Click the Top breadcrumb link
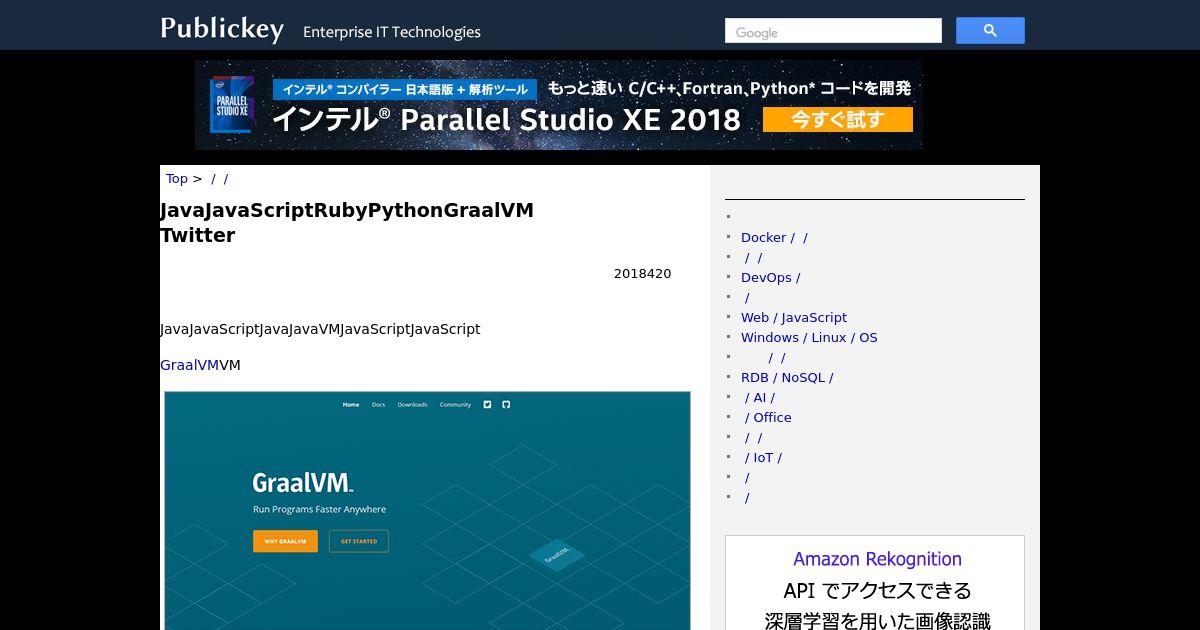This screenshot has width=1200, height=630. 176,178
